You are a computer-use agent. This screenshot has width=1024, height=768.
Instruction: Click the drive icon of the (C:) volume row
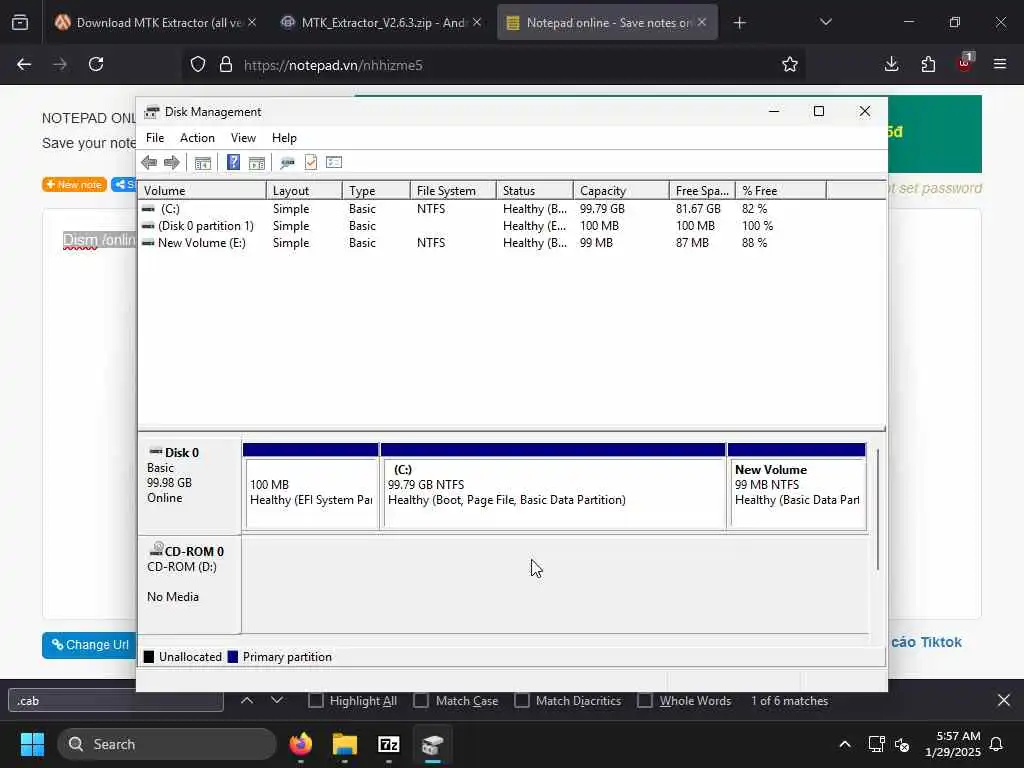[x=148, y=208]
